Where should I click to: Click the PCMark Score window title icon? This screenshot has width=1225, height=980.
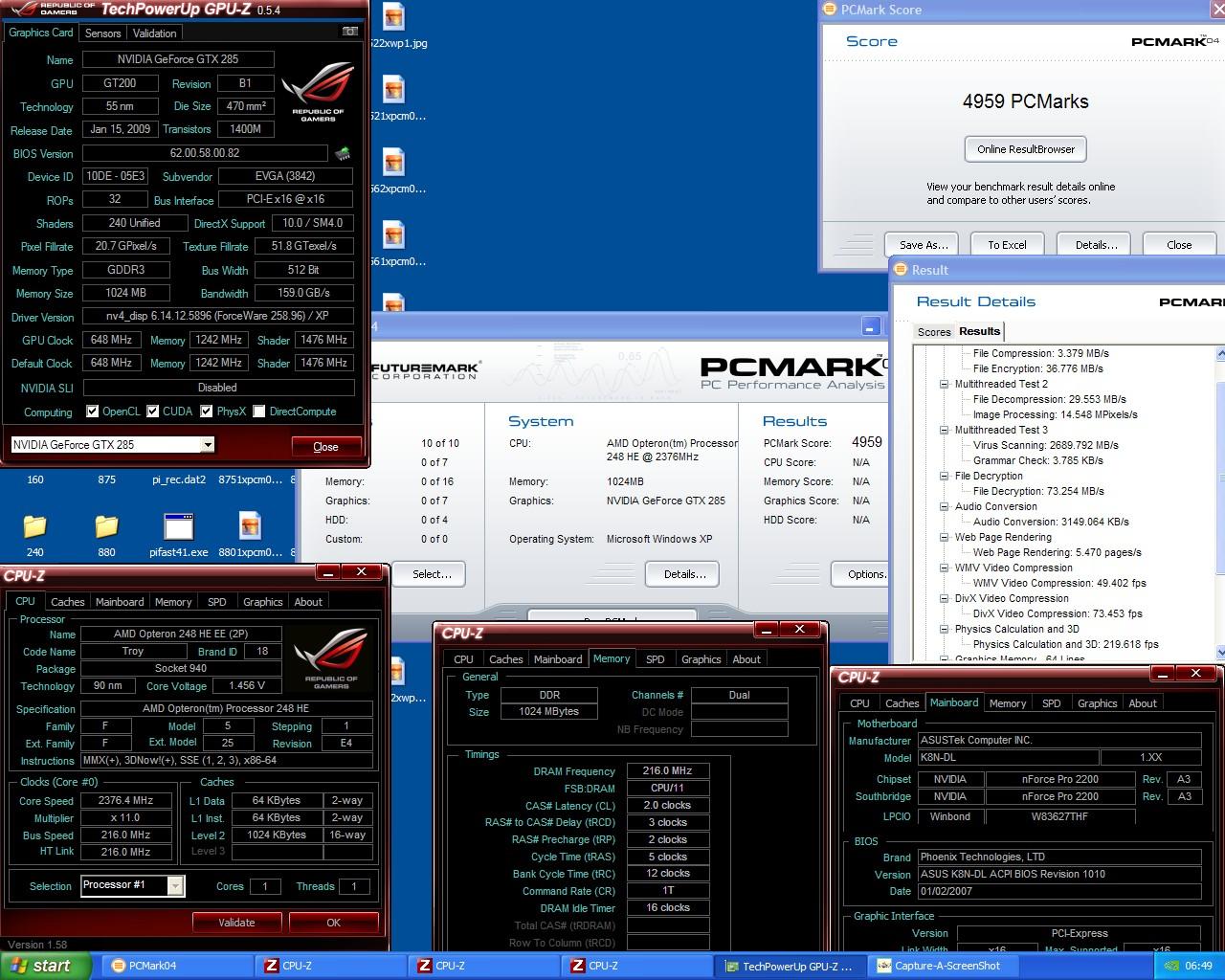[x=830, y=10]
